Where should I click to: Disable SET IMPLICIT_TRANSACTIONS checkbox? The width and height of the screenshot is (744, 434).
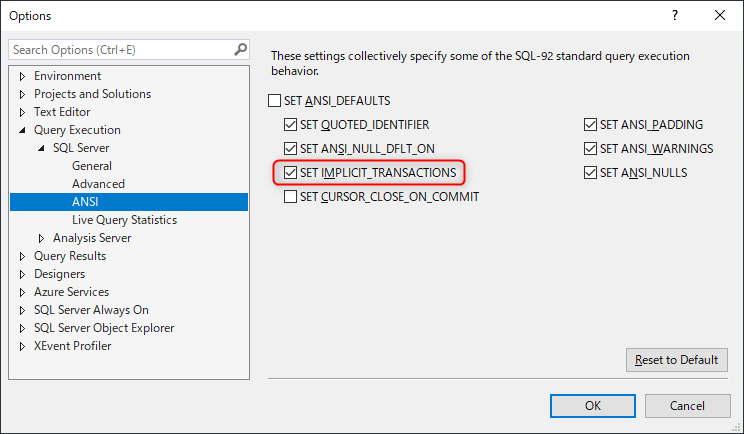point(291,173)
